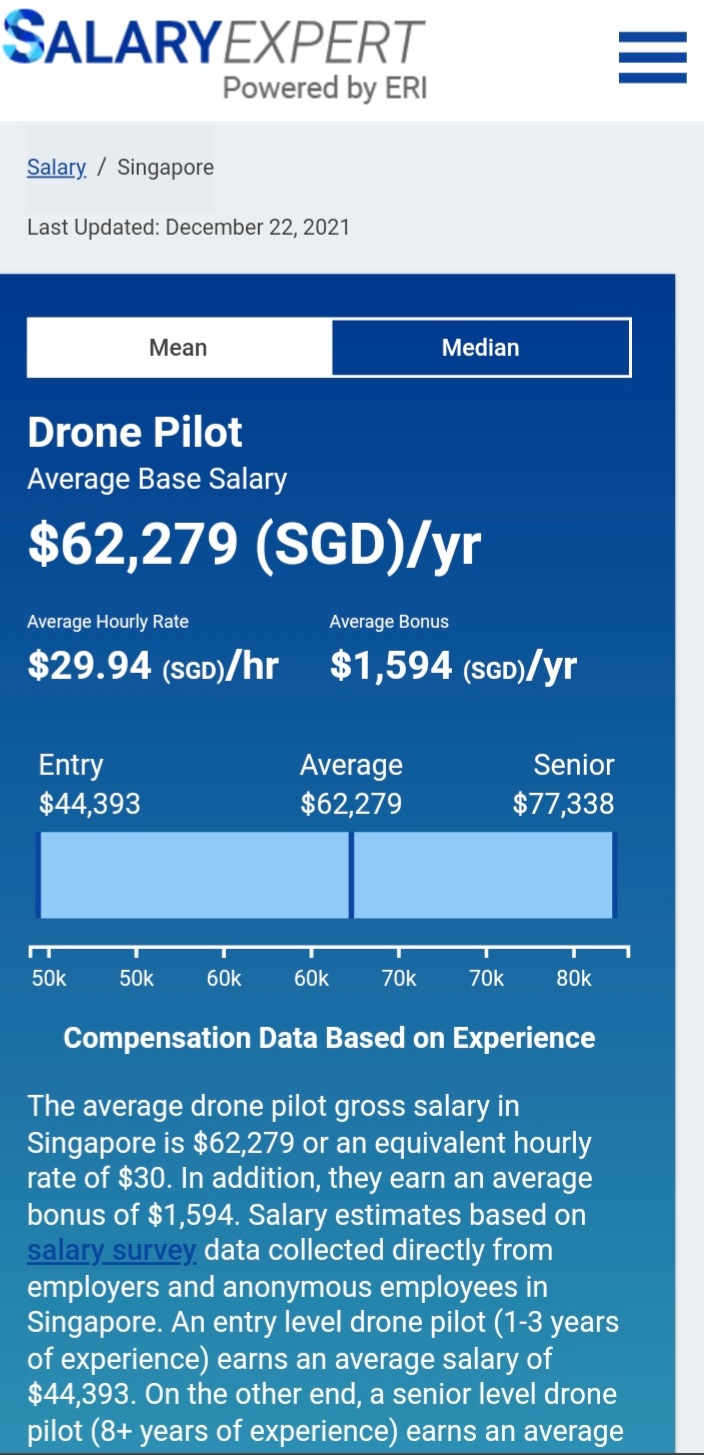Open the hamburger navigation menu
Viewport: 704px width, 1455px height.
[x=652, y=57]
